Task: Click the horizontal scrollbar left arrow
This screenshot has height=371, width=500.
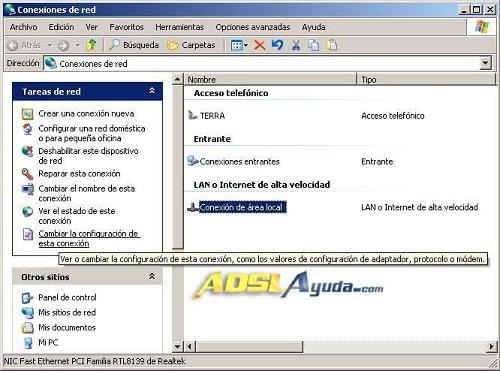Action: coord(189,347)
